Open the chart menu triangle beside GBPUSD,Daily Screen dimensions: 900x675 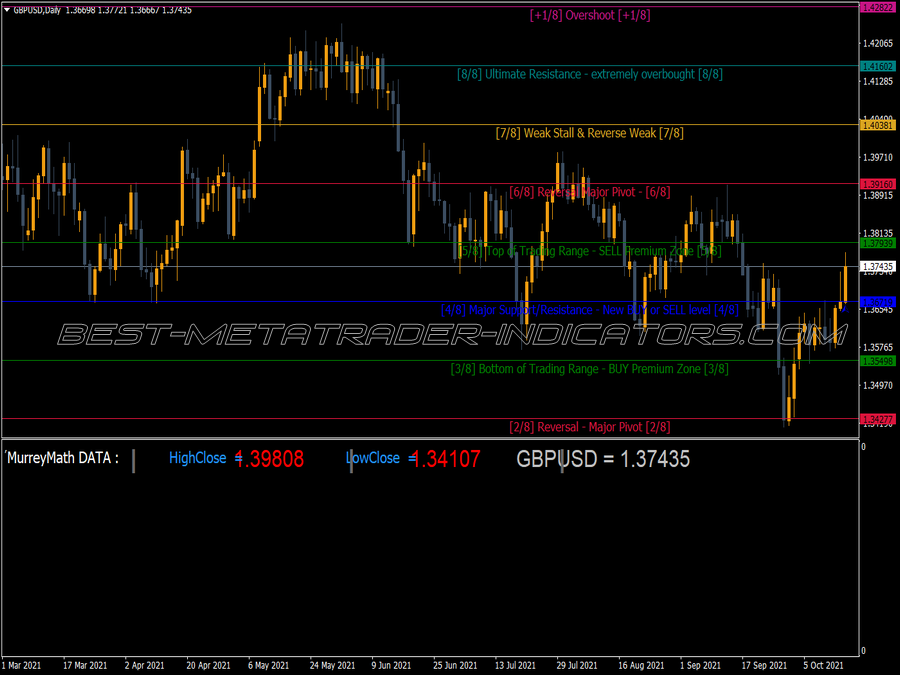pyautogui.click(x=7, y=10)
